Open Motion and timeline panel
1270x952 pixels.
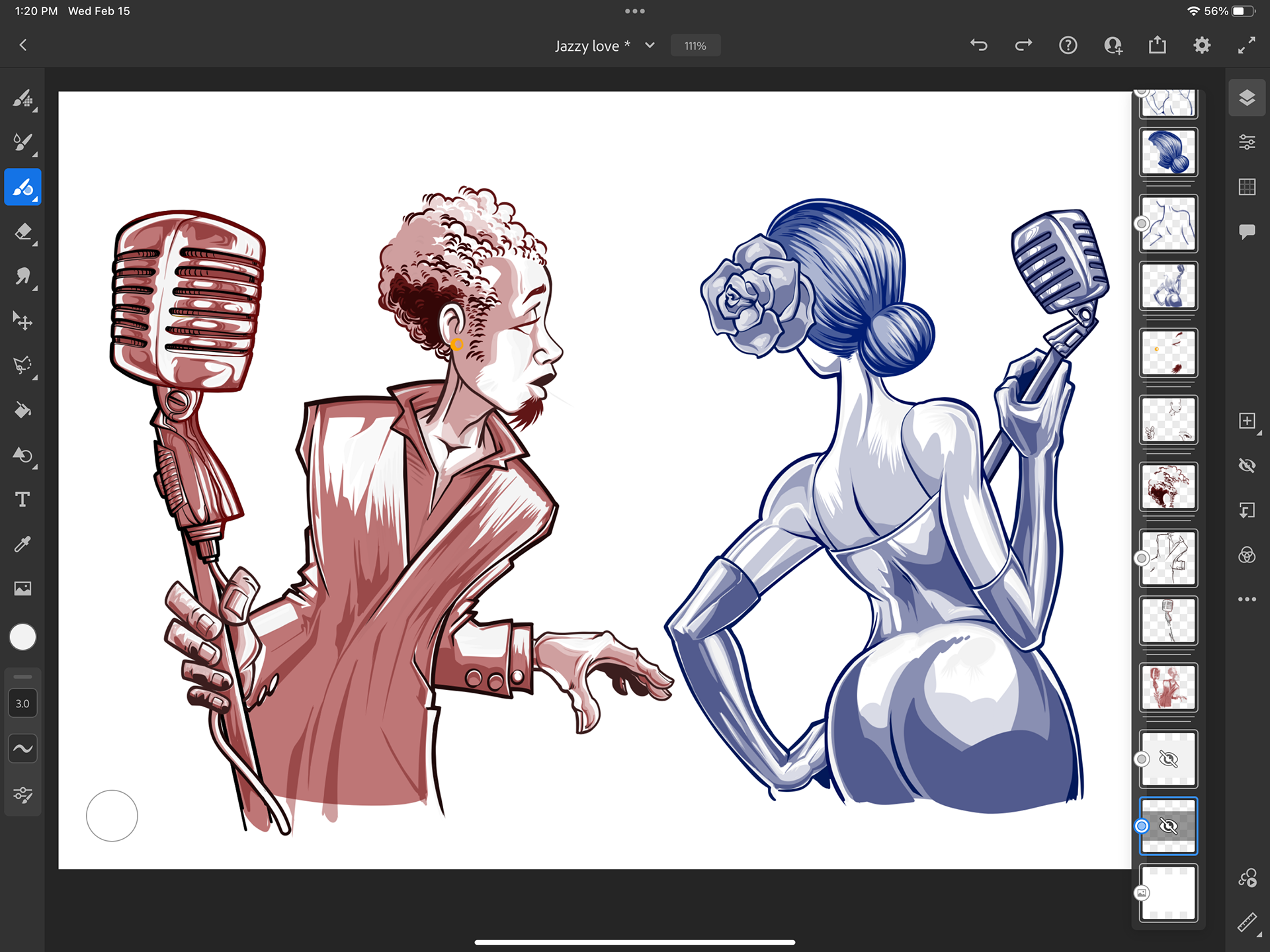pos(1247,879)
